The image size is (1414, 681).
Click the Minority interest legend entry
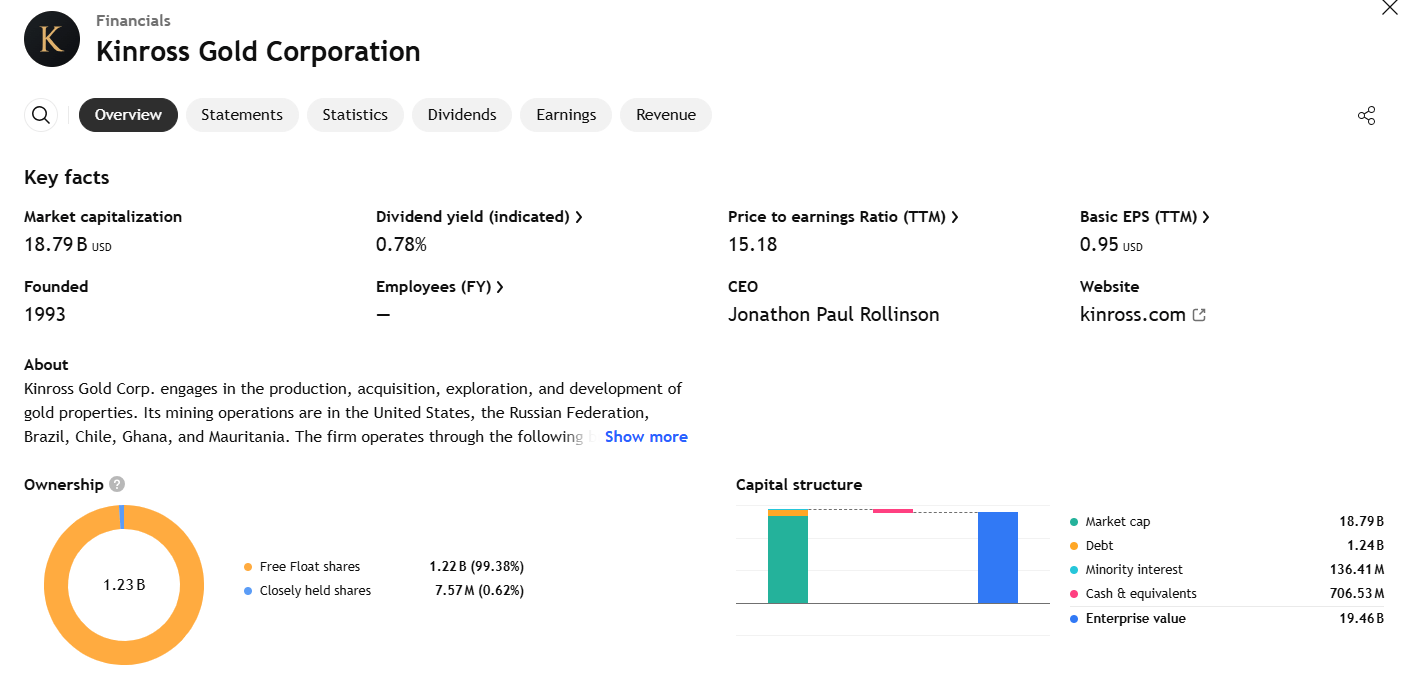[1126, 570]
